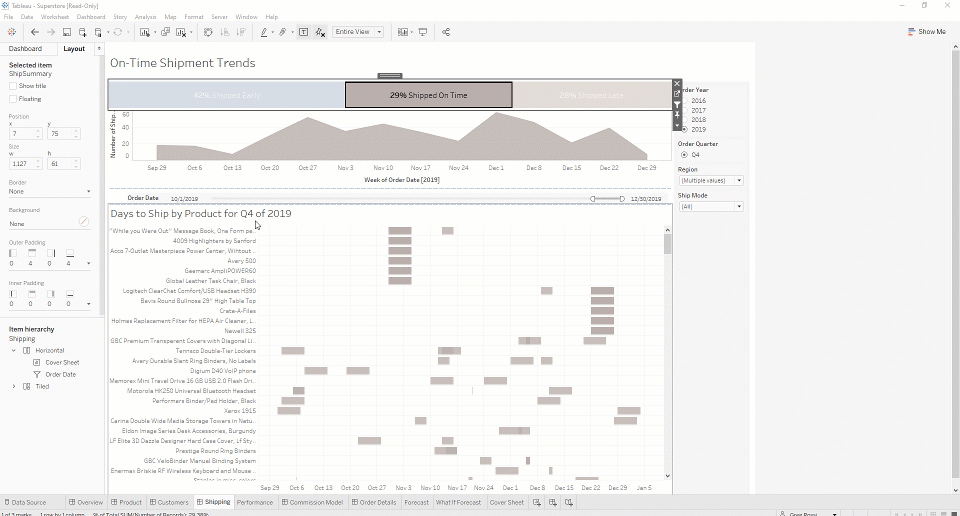The width and height of the screenshot is (960, 516).
Task: Click the Show/Hide cards toolbar icon
Action: coord(402,32)
